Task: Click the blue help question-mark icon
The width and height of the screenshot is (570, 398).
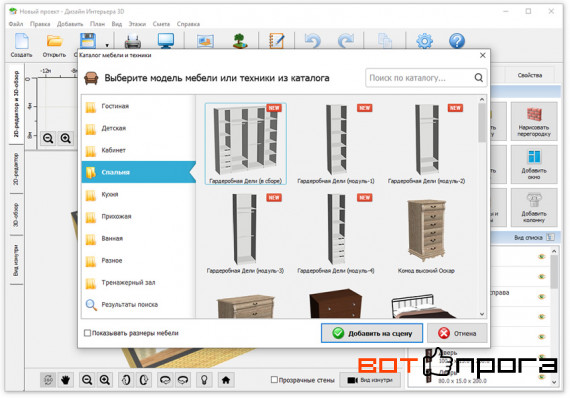Action: [x=457, y=41]
